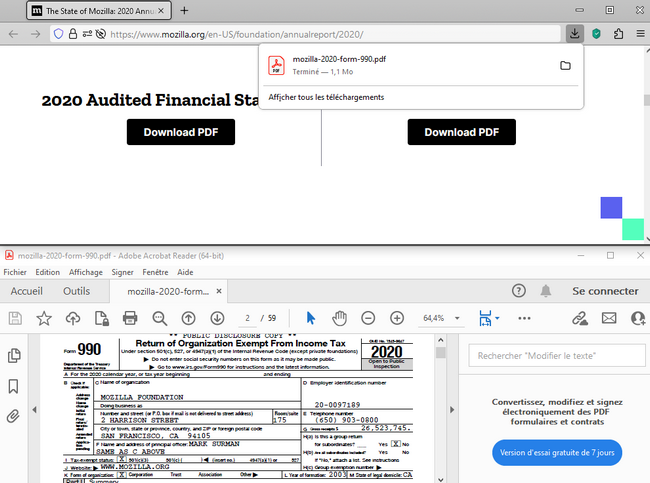Click the tracking protection shield icon

[58, 34]
